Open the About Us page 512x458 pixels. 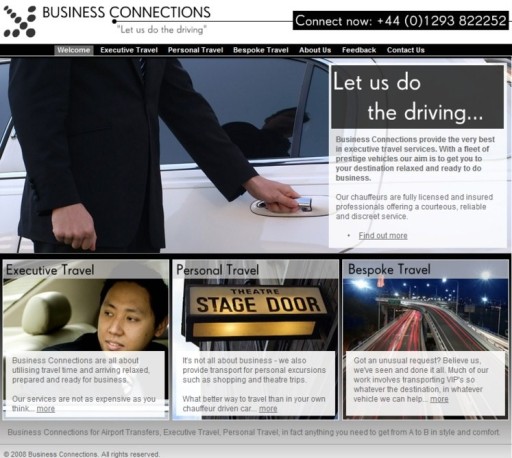315,50
